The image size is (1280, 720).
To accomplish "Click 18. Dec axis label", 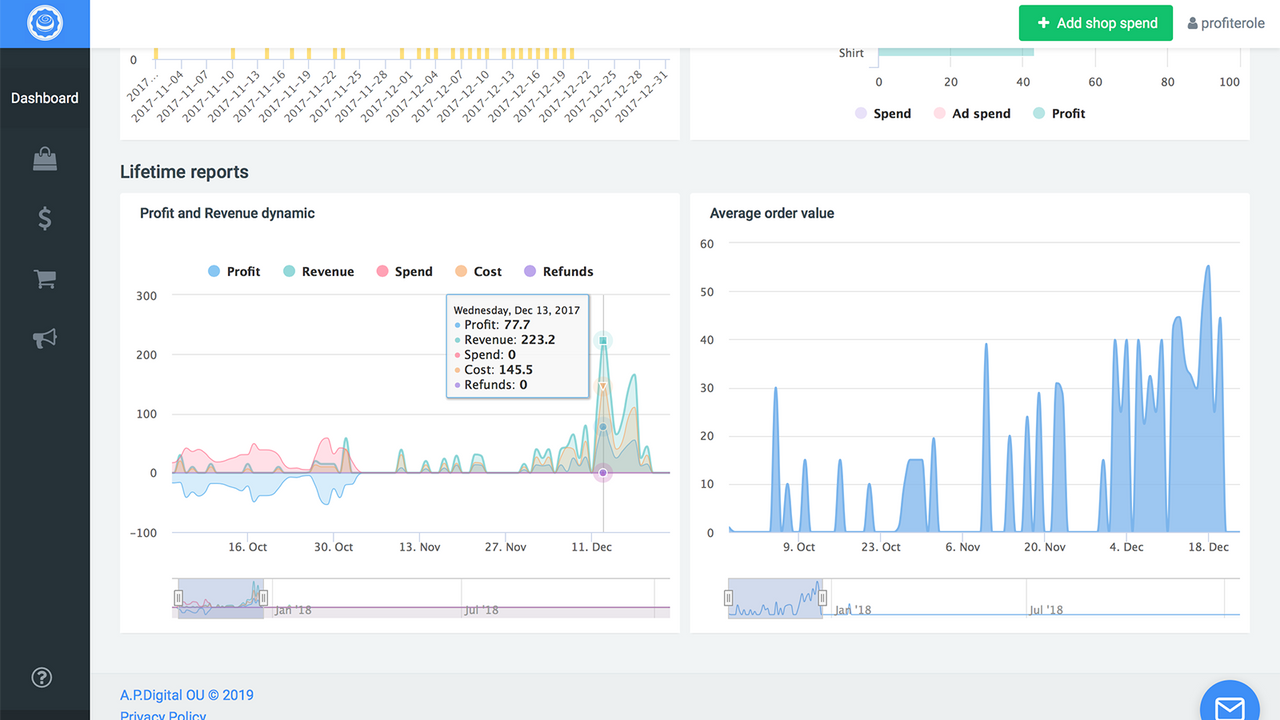I will tap(1207, 547).
